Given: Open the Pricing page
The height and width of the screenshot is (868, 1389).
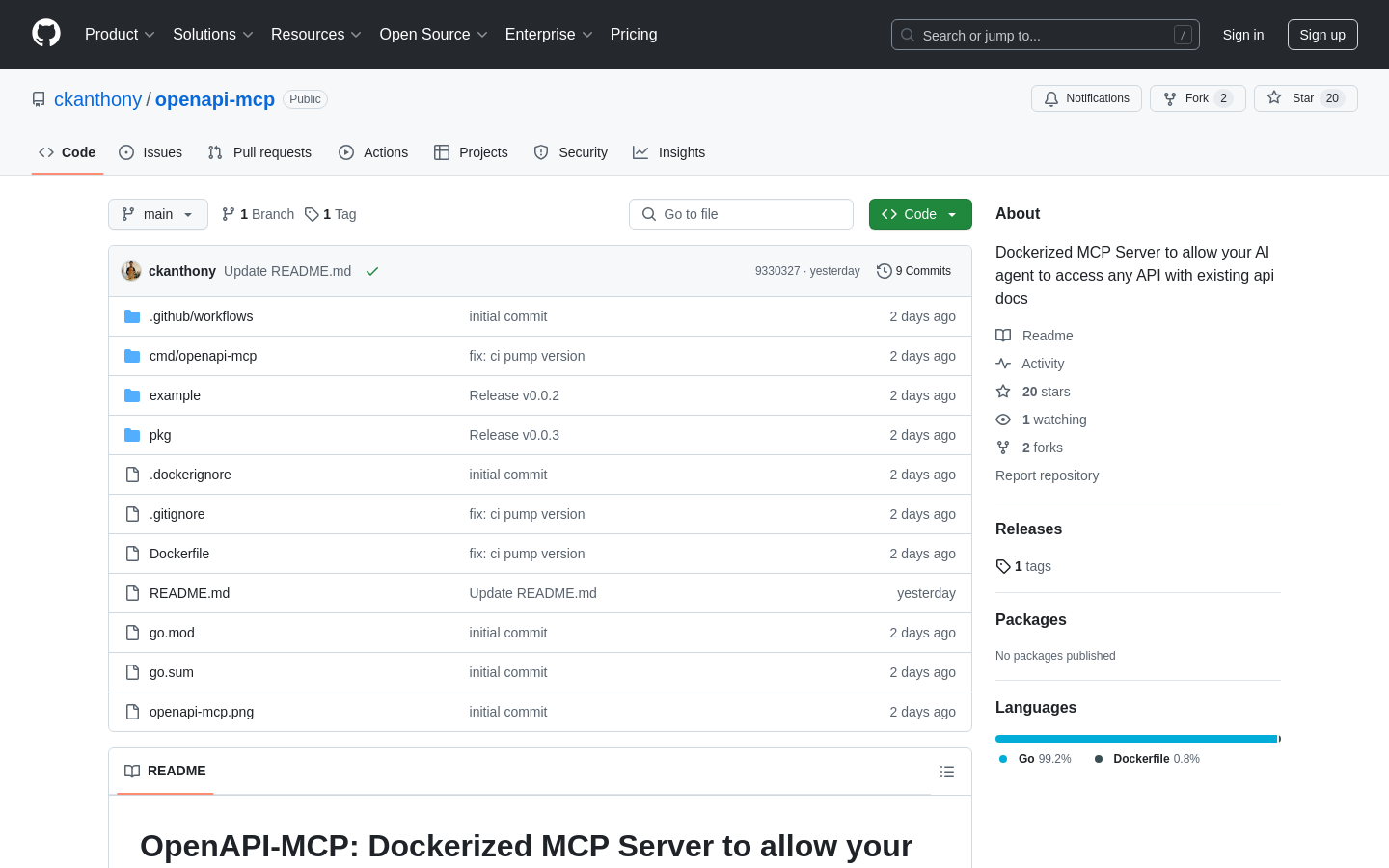Looking at the screenshot, I should point(634,35).
